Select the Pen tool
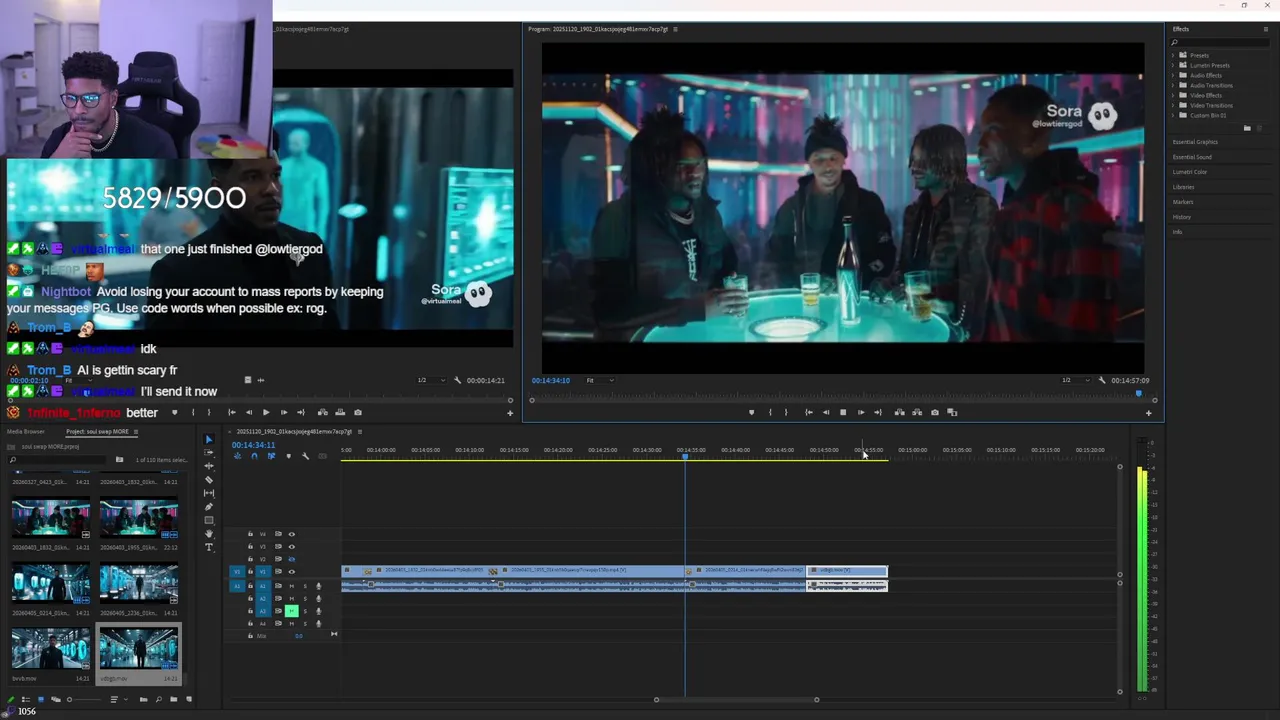Screen dimensions: 1280x720 [209, 507]
